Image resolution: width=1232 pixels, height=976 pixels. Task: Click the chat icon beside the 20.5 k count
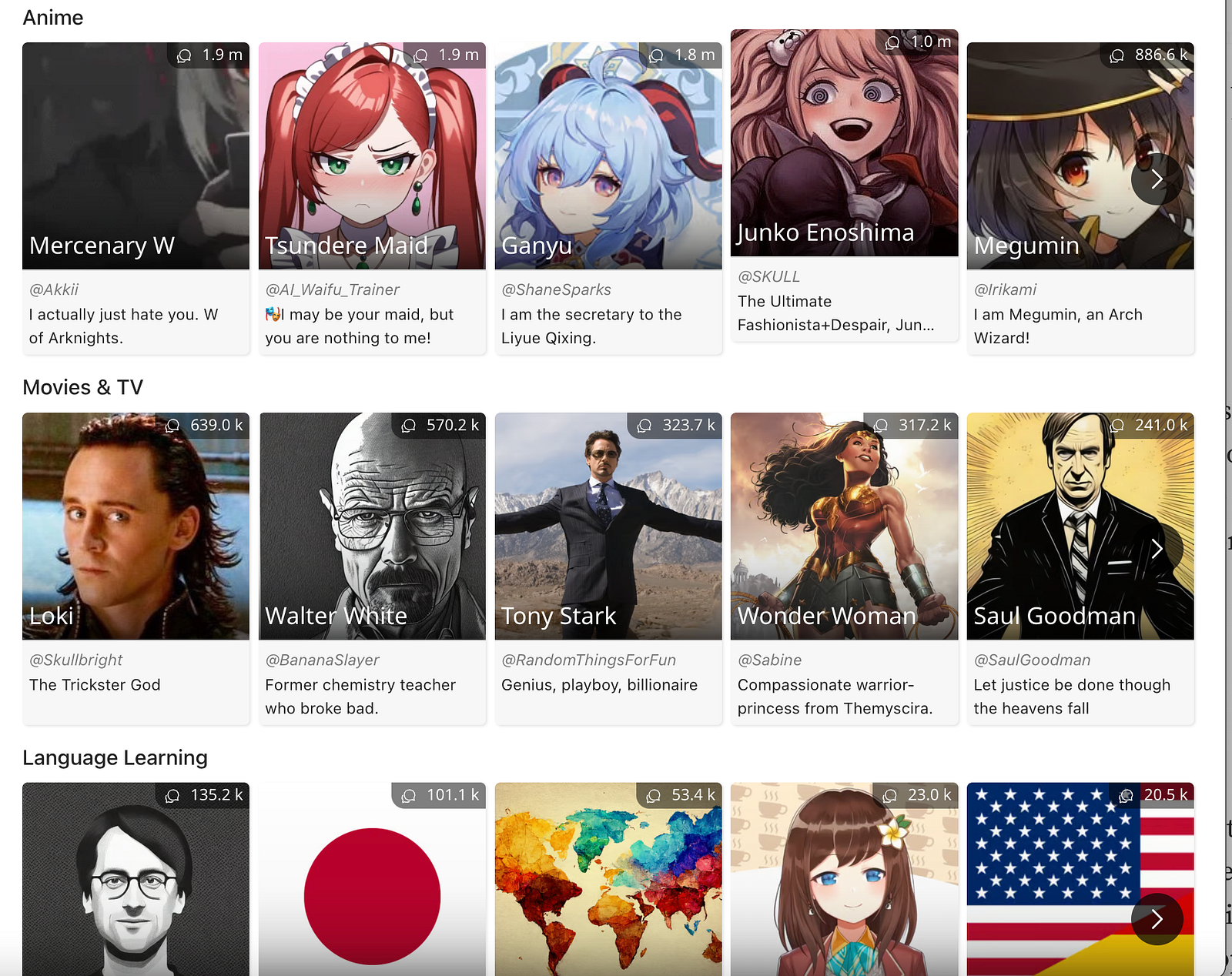pyautogui.click(x=1127, y=795)
